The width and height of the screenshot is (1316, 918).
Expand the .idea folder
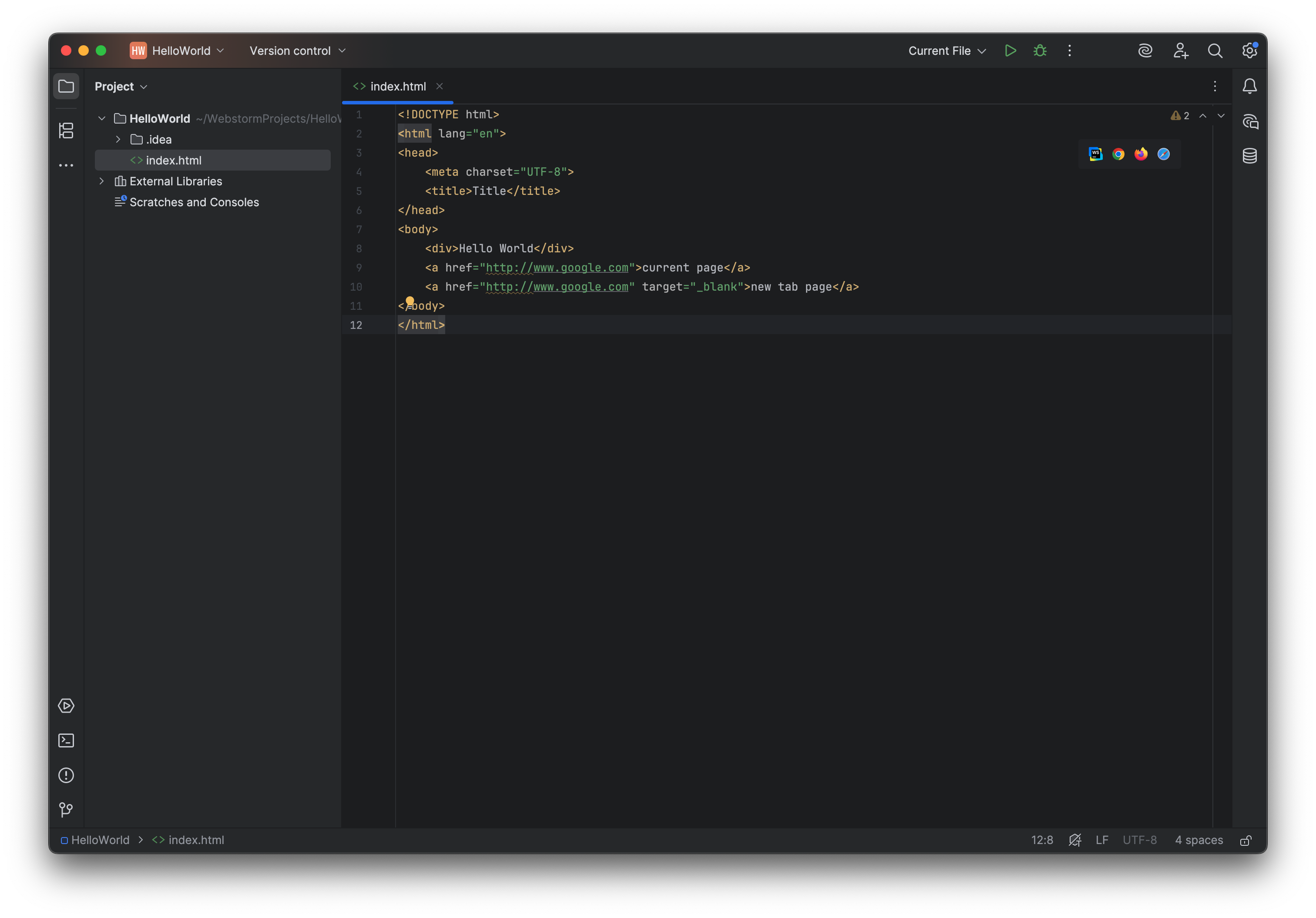119,139
